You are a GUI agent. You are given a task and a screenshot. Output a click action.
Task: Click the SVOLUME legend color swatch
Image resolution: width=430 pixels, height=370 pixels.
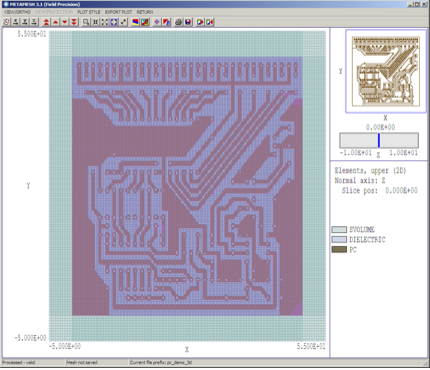pyautogui.click(x=339, y=230)
